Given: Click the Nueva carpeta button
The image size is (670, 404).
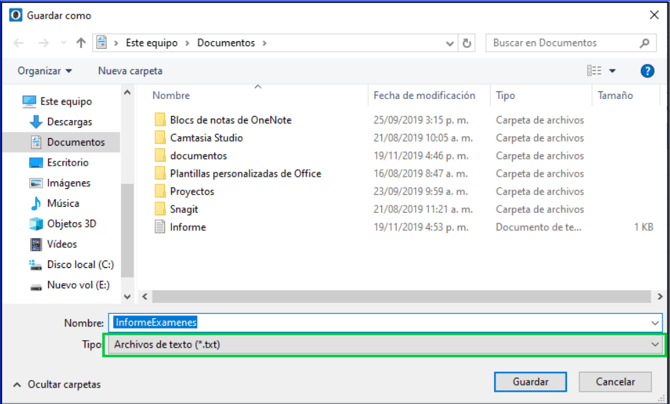Looking at the screenshot, I should [x=130, y=71].
